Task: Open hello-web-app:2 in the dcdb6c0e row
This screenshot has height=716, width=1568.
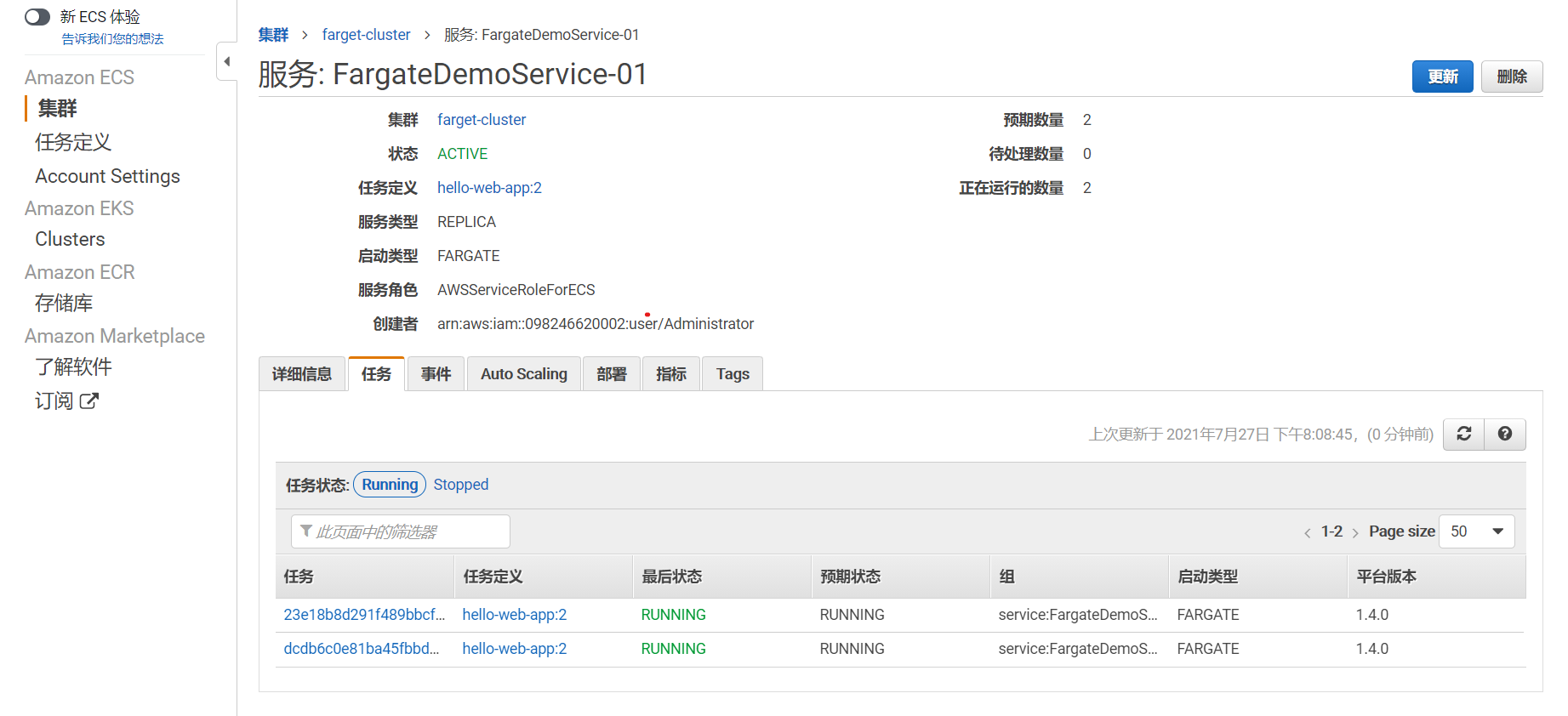Action: coord(515,649)
